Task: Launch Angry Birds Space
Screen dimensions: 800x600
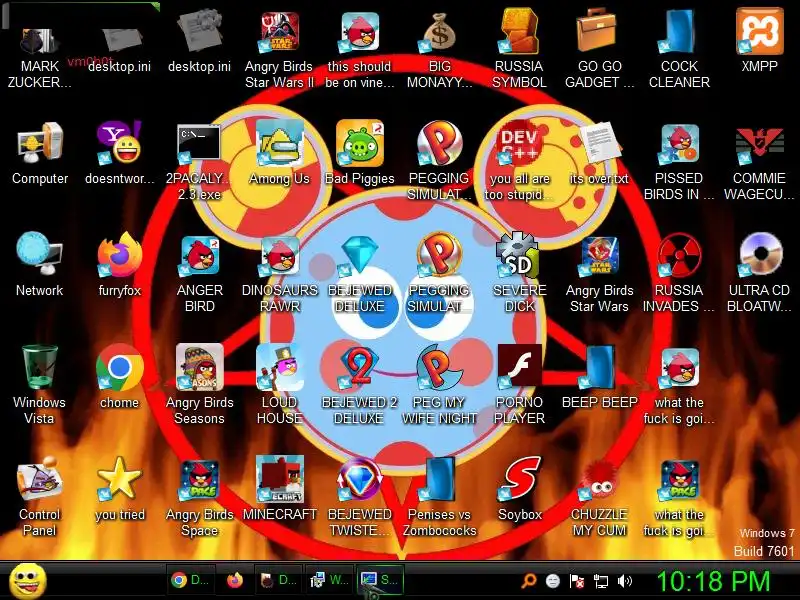Action: pos(199,480)
